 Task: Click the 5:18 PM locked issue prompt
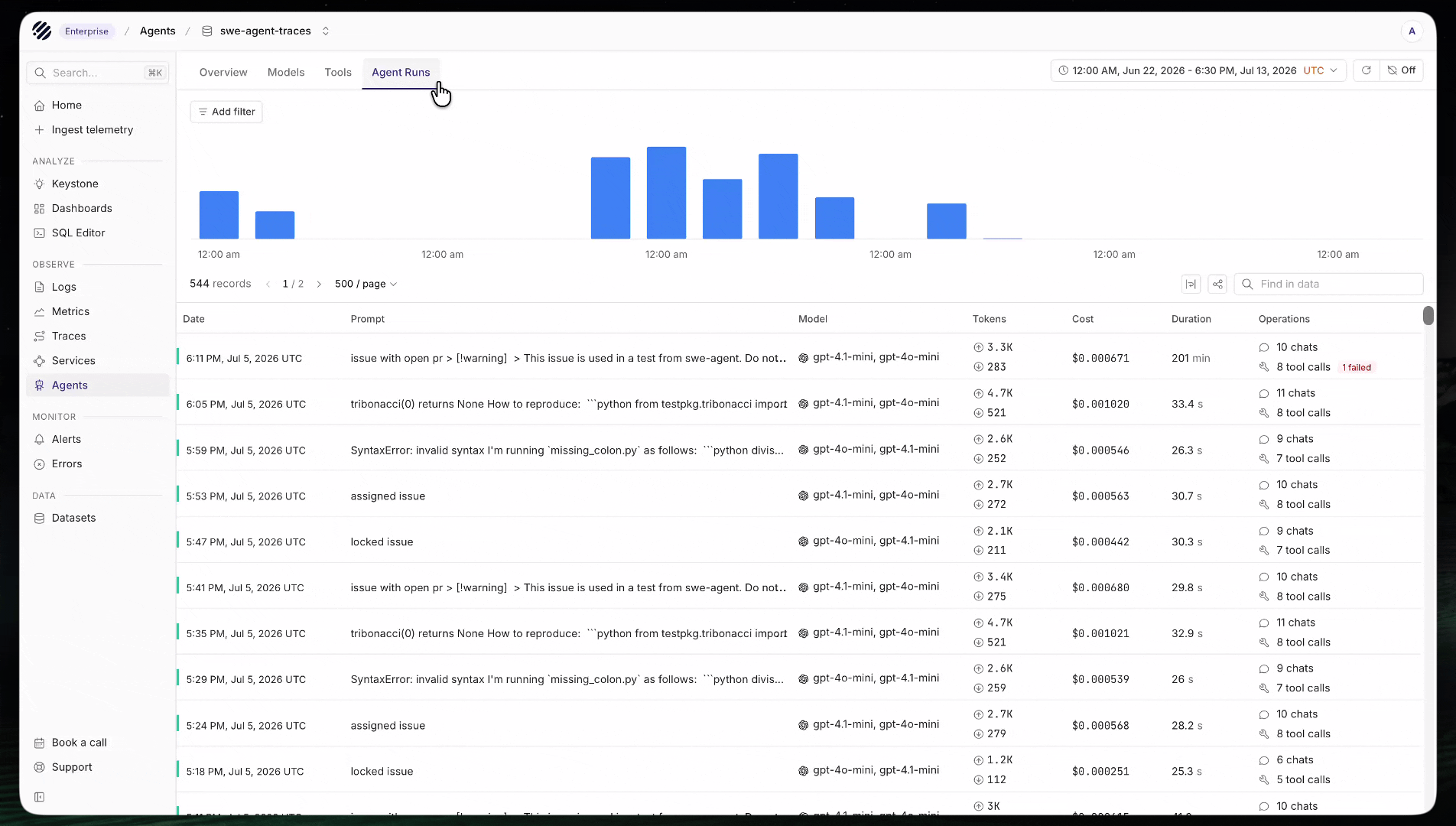[x=382, y=771]
